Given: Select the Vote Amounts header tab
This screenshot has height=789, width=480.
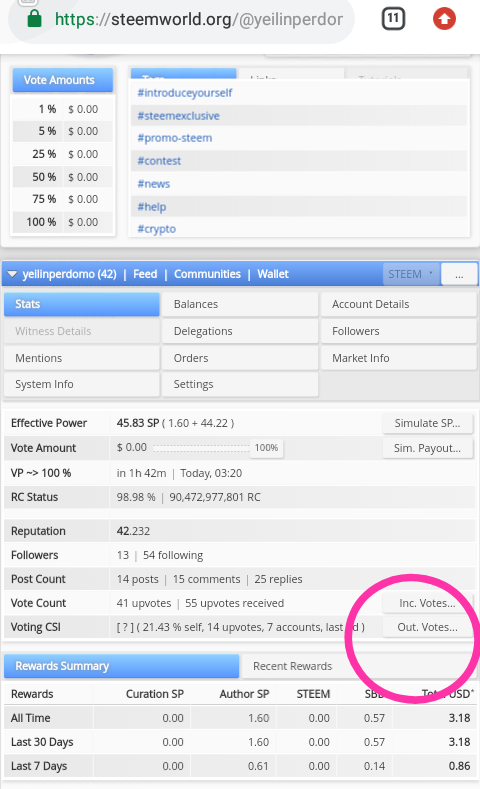Looking at the screenshot, I should tap(63, 80).
